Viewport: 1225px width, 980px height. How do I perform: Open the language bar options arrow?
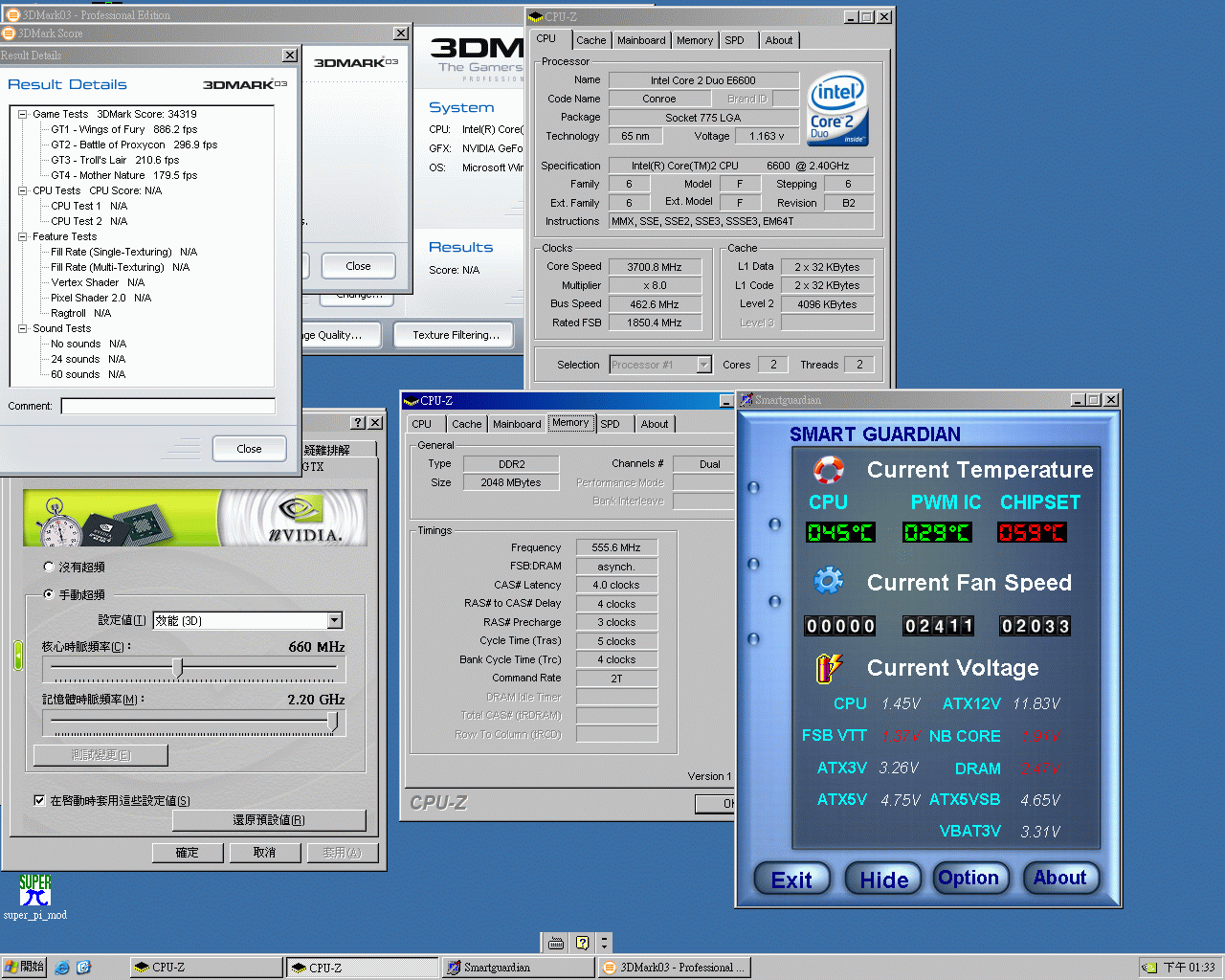604,943
